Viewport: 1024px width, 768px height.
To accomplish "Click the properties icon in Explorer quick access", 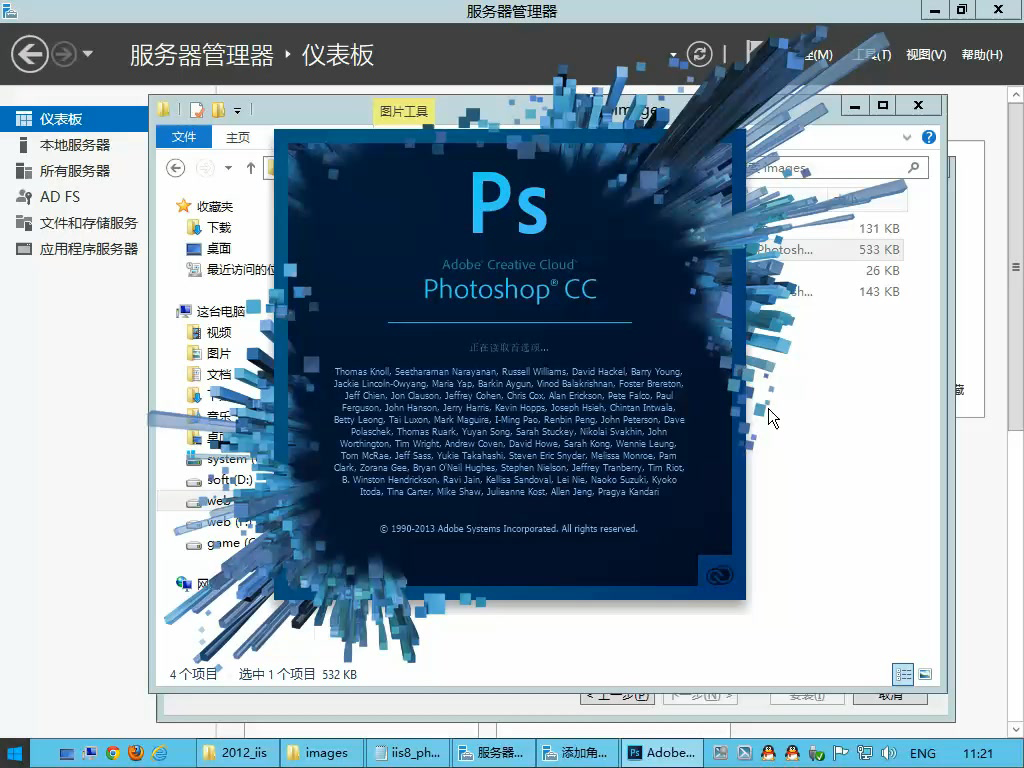I will [197, 110].
